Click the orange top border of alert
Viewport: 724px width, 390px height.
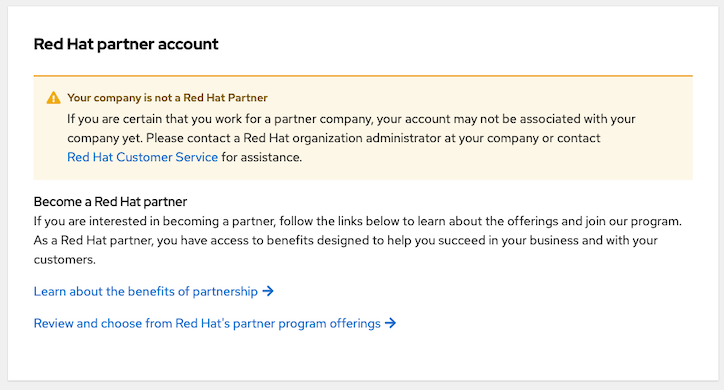coord(363,76)
